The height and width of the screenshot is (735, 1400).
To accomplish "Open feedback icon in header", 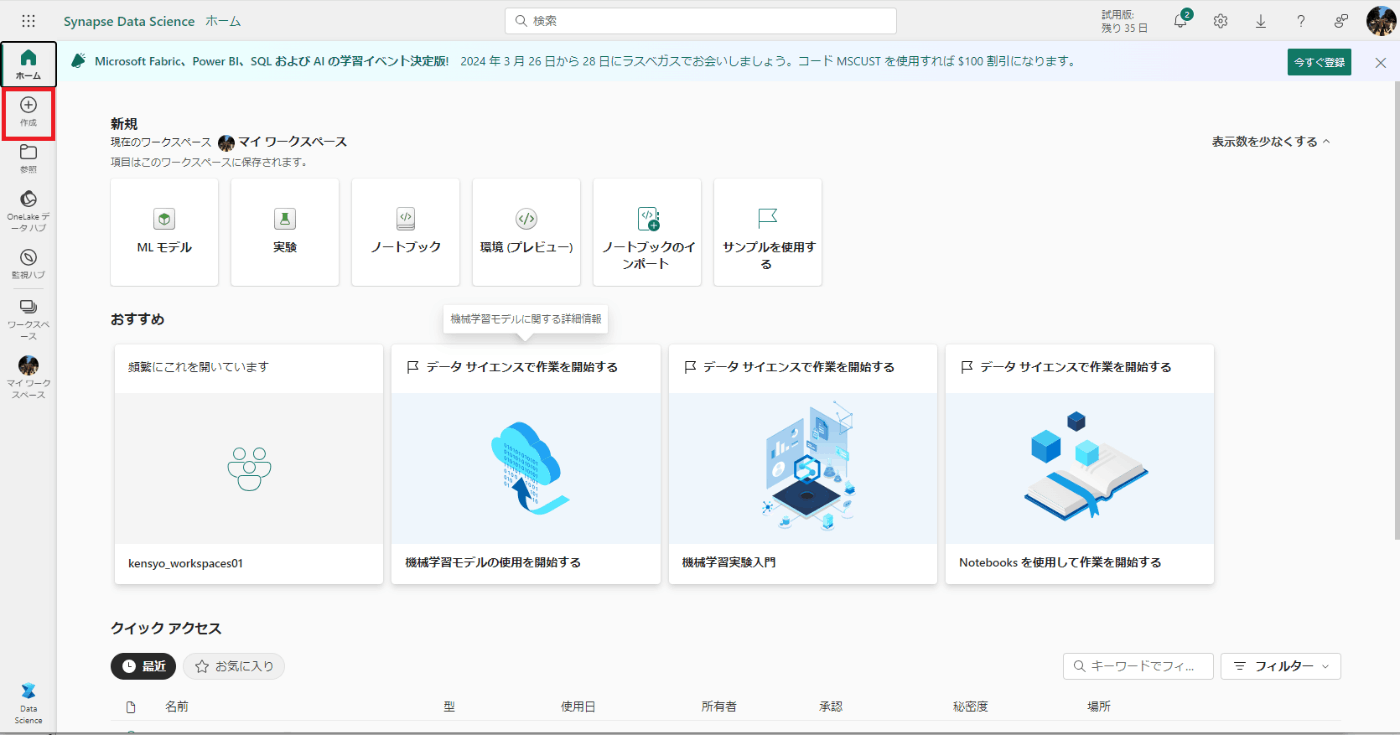I will [1341, 21].
